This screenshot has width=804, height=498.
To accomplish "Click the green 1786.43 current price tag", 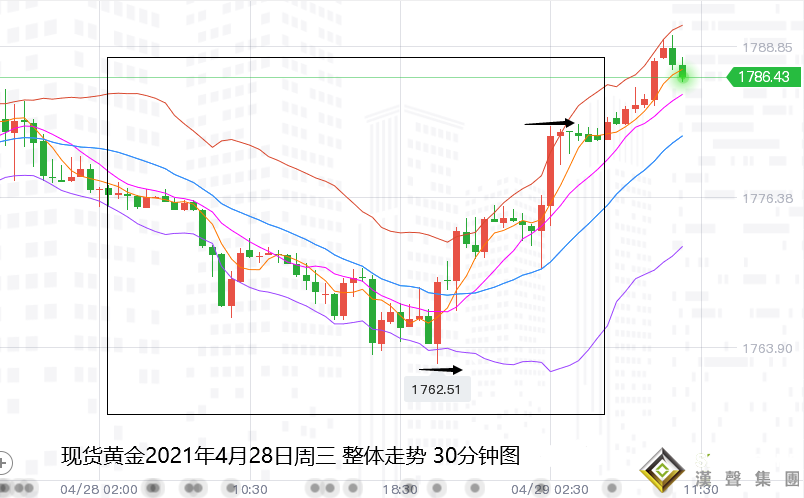I will pos(763,76).
